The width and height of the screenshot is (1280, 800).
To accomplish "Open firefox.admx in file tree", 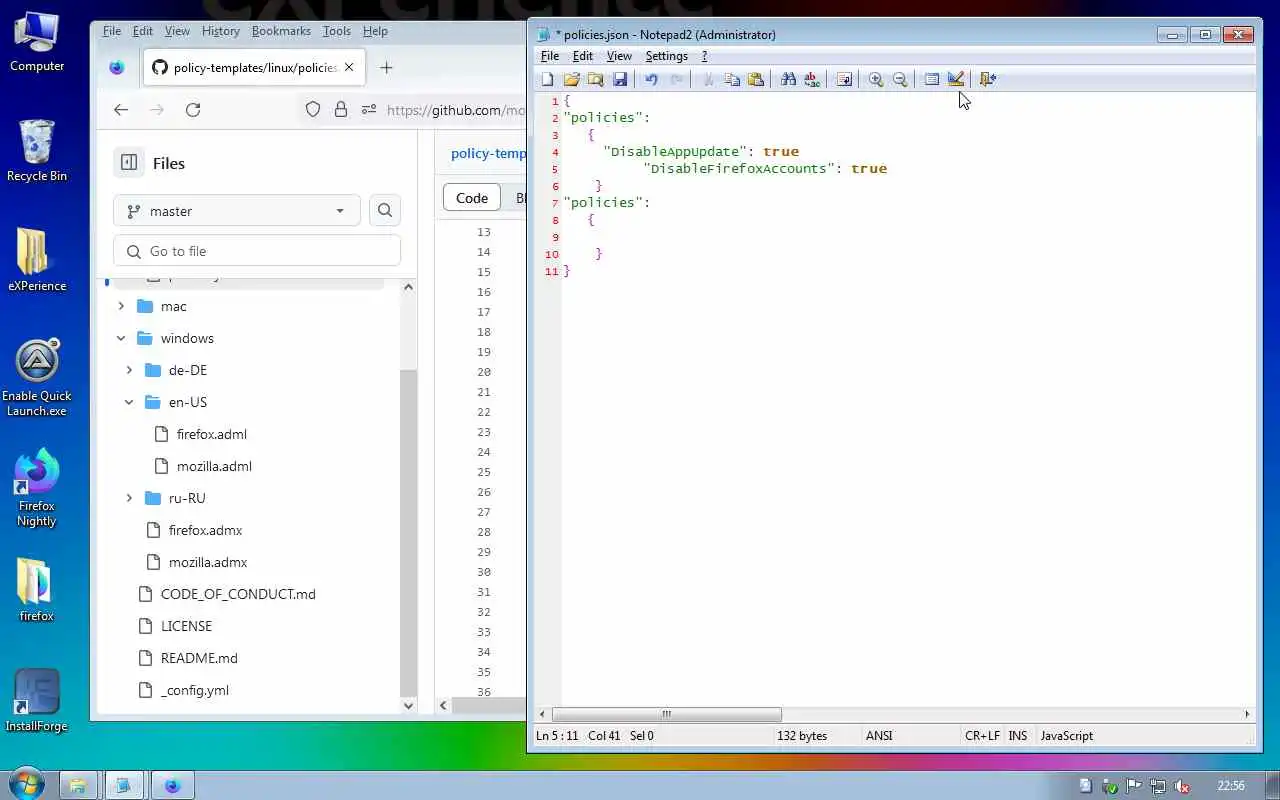I will click(x=205, y=530).
